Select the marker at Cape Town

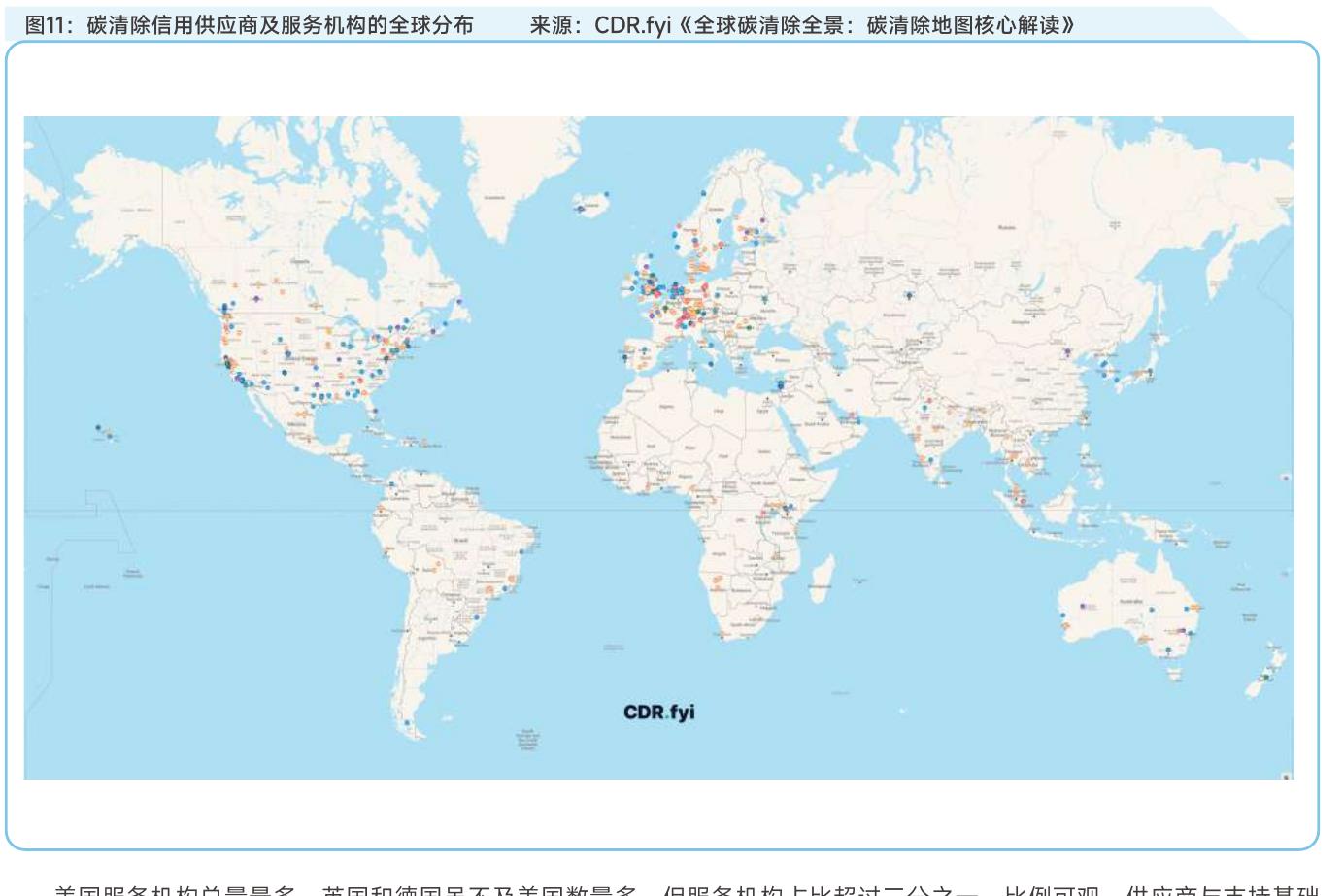pyautogui.click(x=722, y=637)
